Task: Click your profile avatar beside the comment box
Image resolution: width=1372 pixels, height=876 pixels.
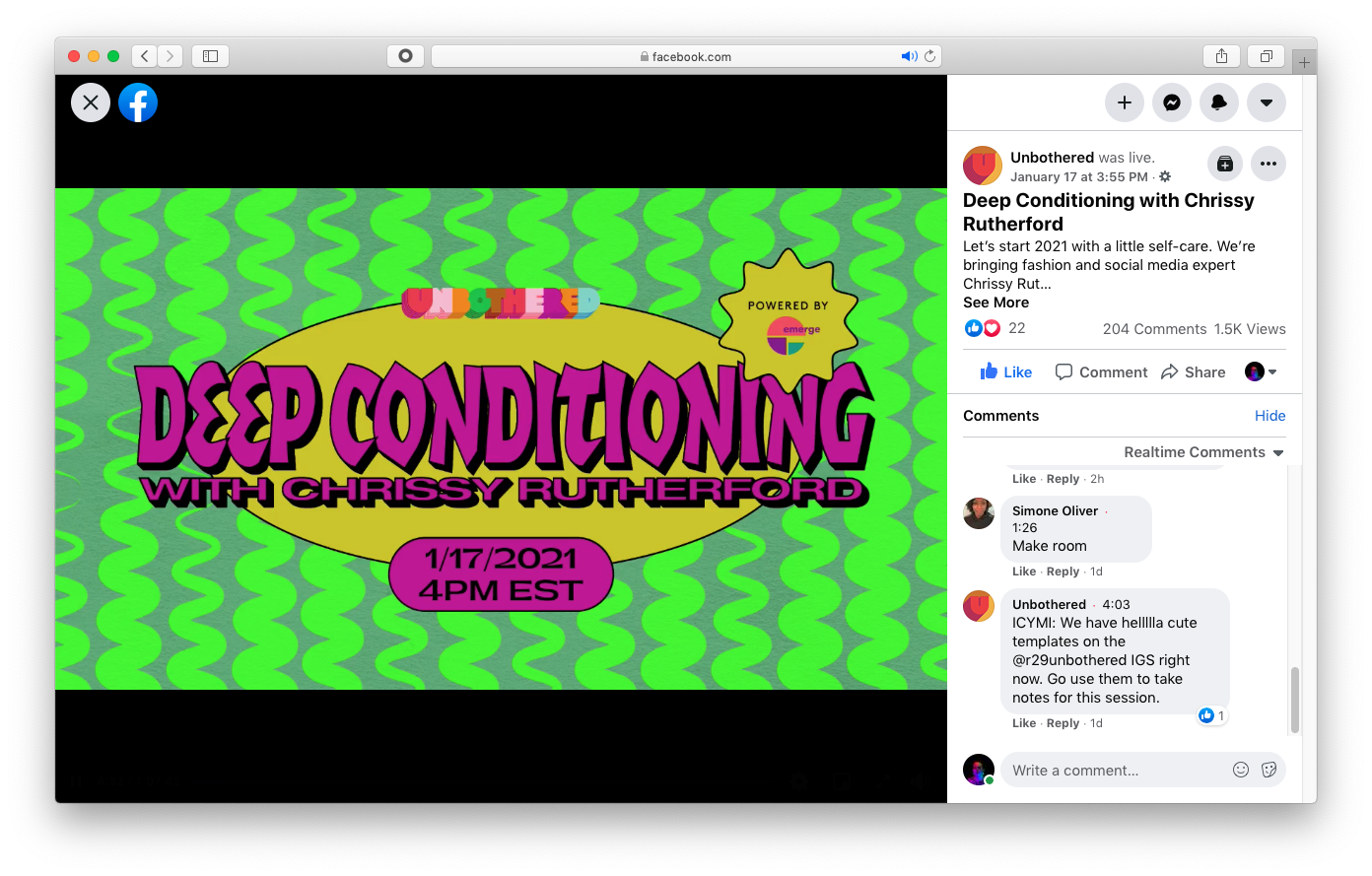Action: 979,770
